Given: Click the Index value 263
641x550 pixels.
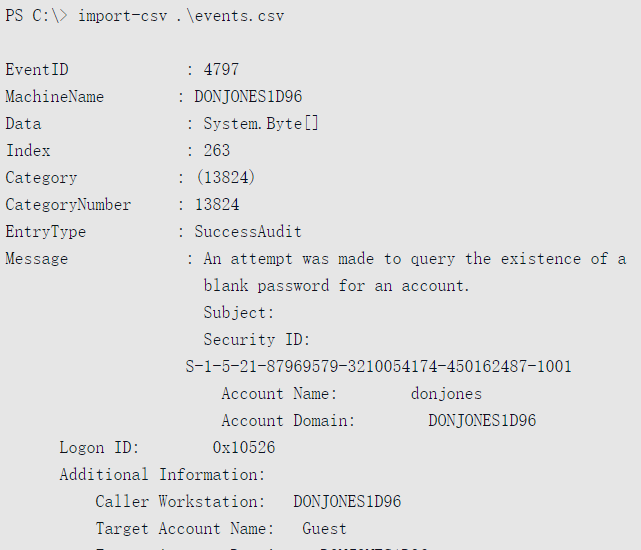Looking at the screenshot, I should (x=216, y=151).
